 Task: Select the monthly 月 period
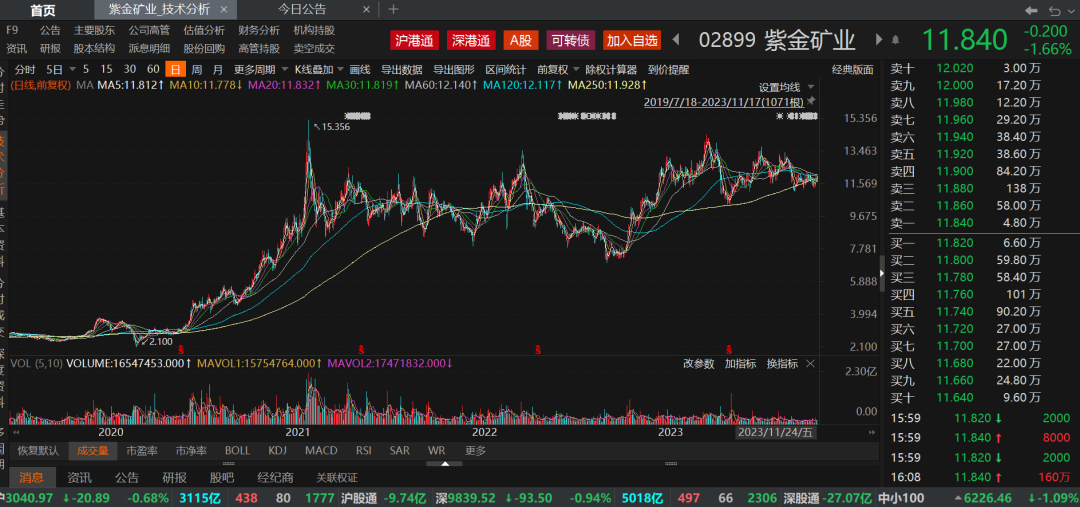[x=218, y=70]
